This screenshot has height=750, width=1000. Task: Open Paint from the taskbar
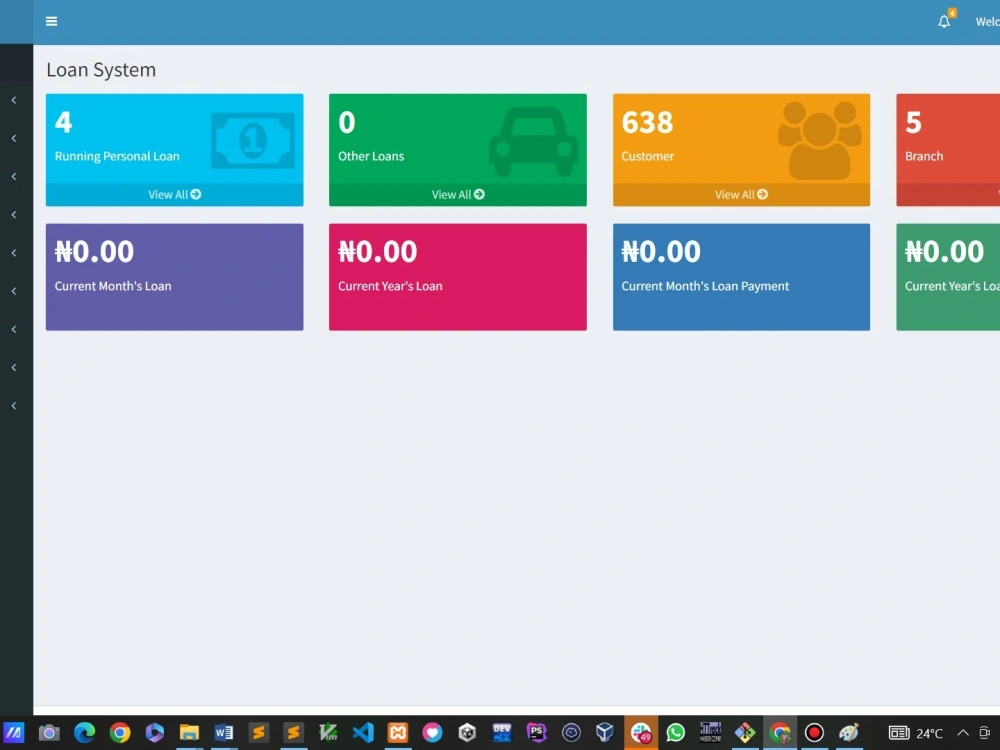pos(849,732)
